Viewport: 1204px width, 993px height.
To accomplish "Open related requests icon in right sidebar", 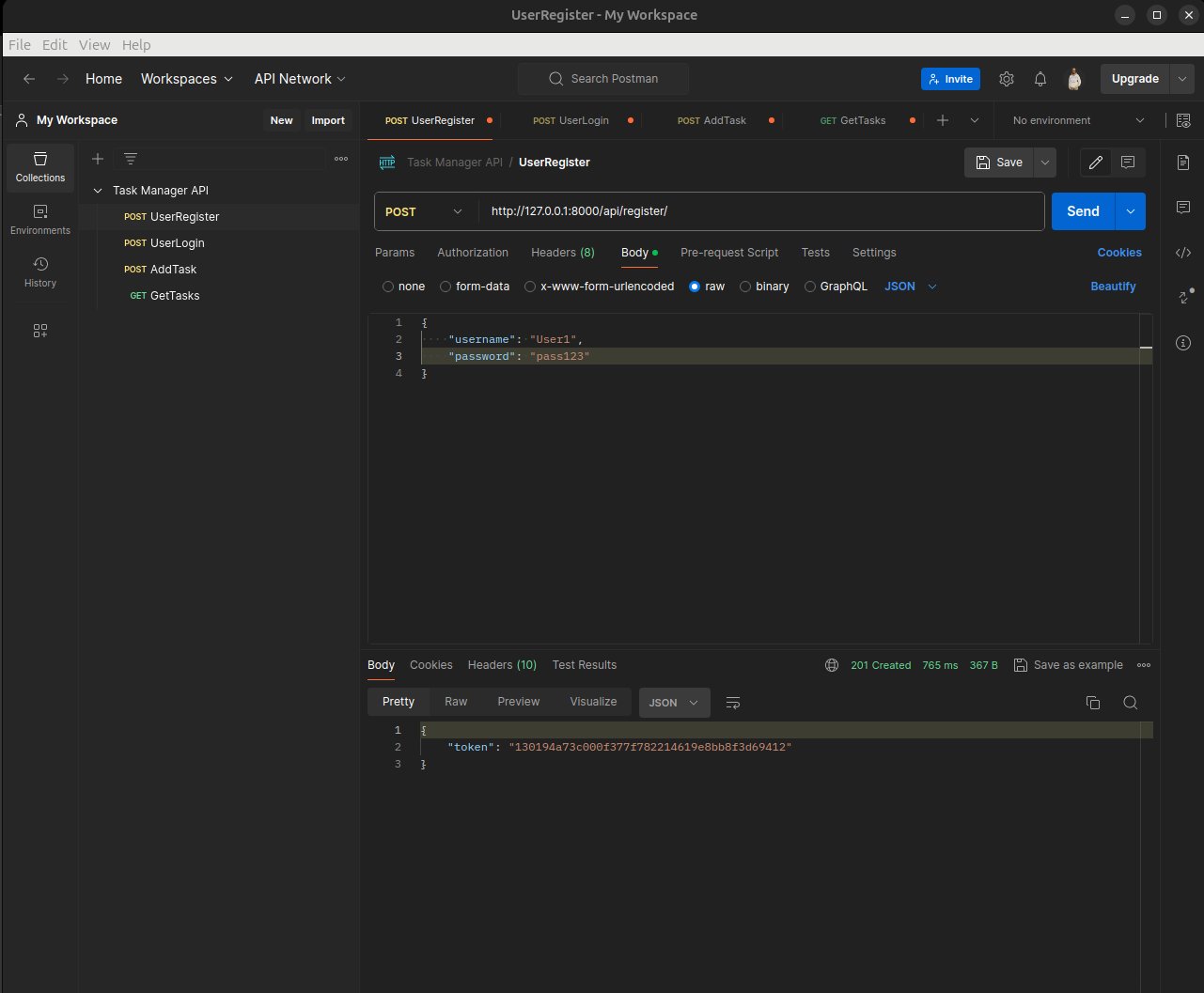I will click(1184, 297).
